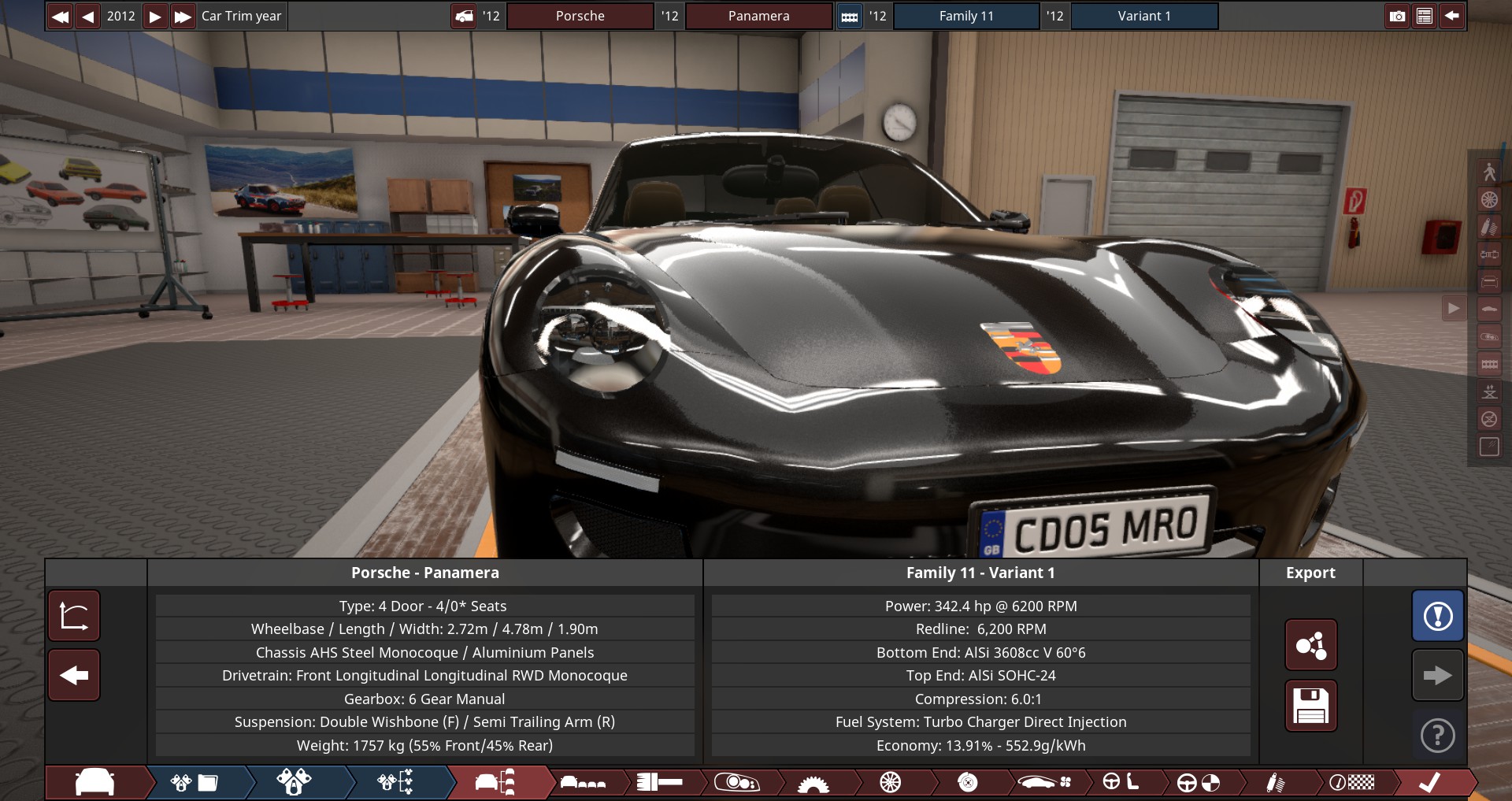This screenshot has width=1512, height=801.
Task: Open the body variants tab
Action: (583, 782)
